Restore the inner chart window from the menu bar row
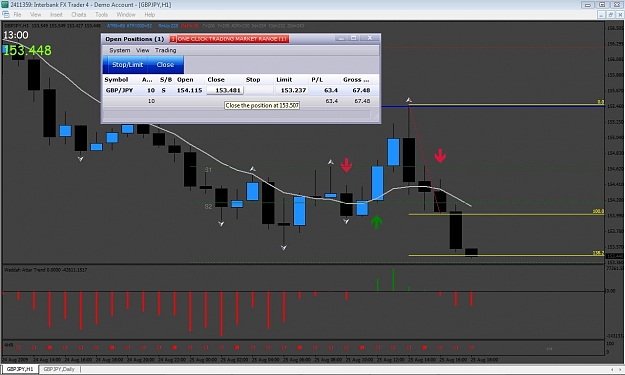625x375 pixels. click(x=610, y=15)
